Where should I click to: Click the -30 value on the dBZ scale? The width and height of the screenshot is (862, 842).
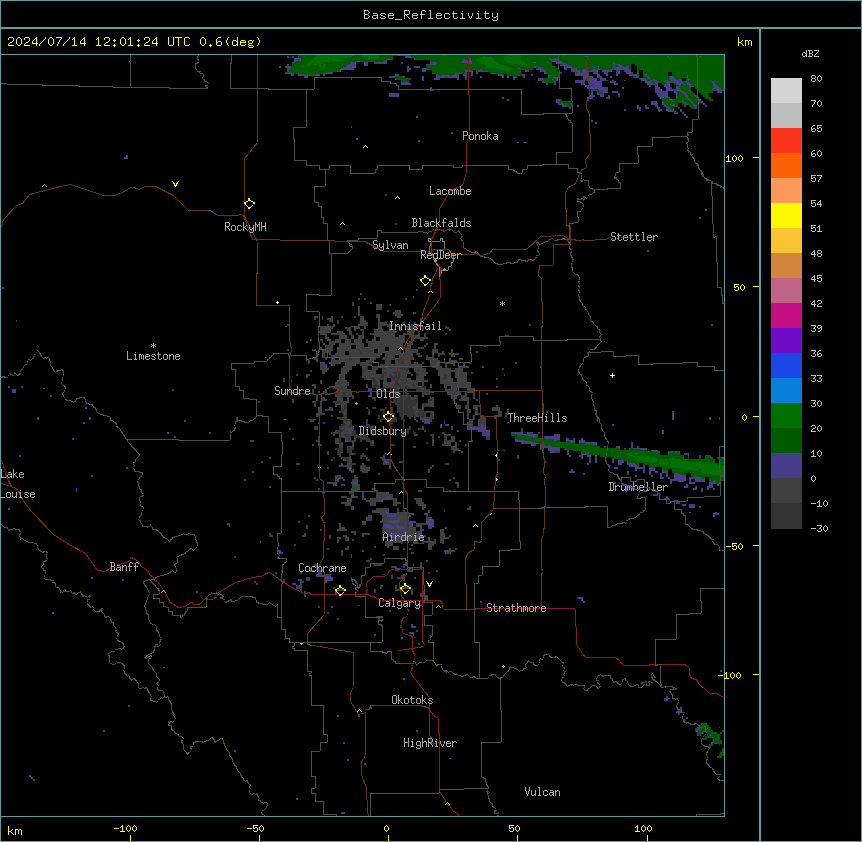pyautogui.click(x=819, y=529)
